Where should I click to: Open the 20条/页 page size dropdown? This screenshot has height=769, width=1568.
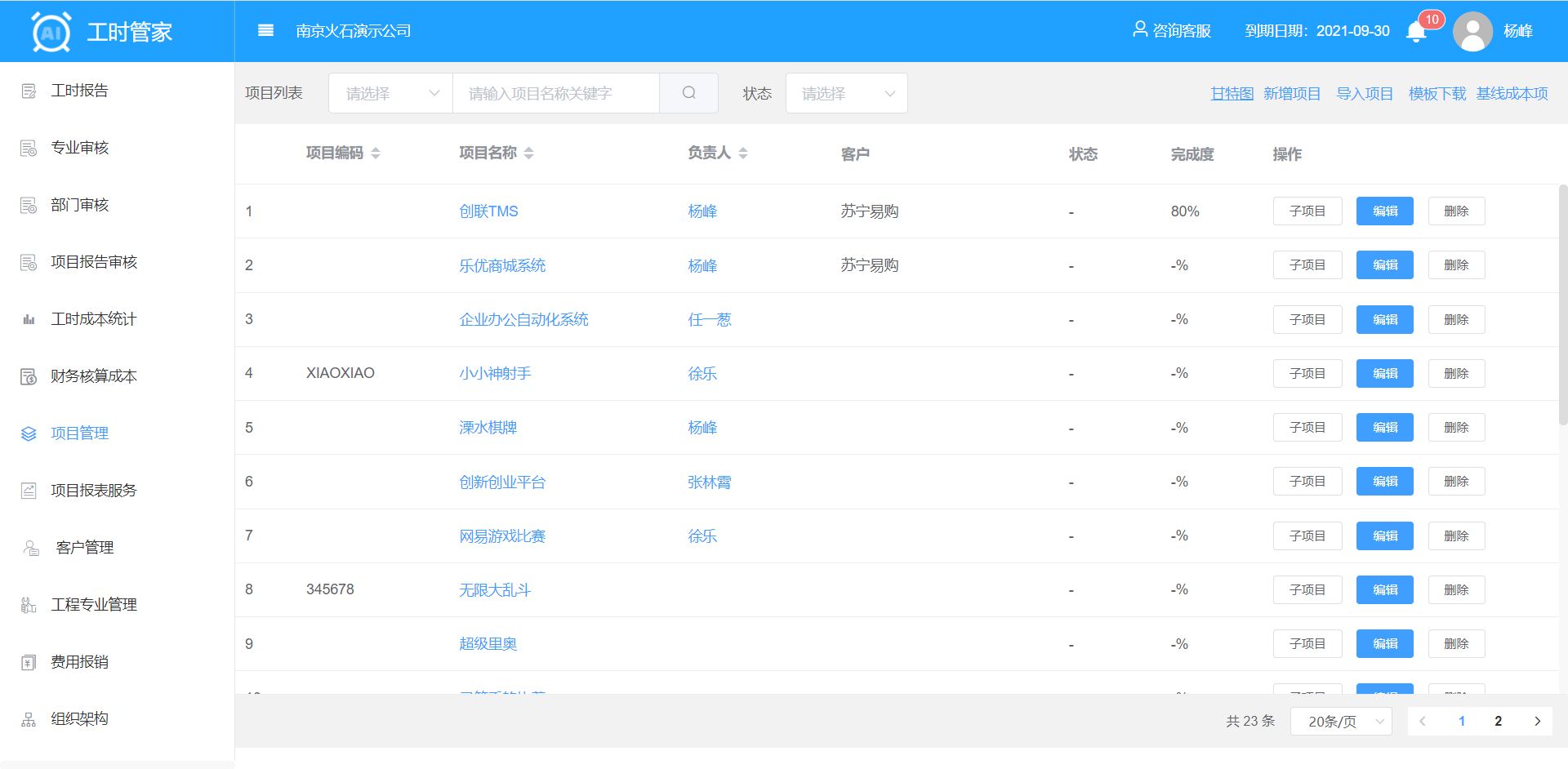tap(1341, 721)
